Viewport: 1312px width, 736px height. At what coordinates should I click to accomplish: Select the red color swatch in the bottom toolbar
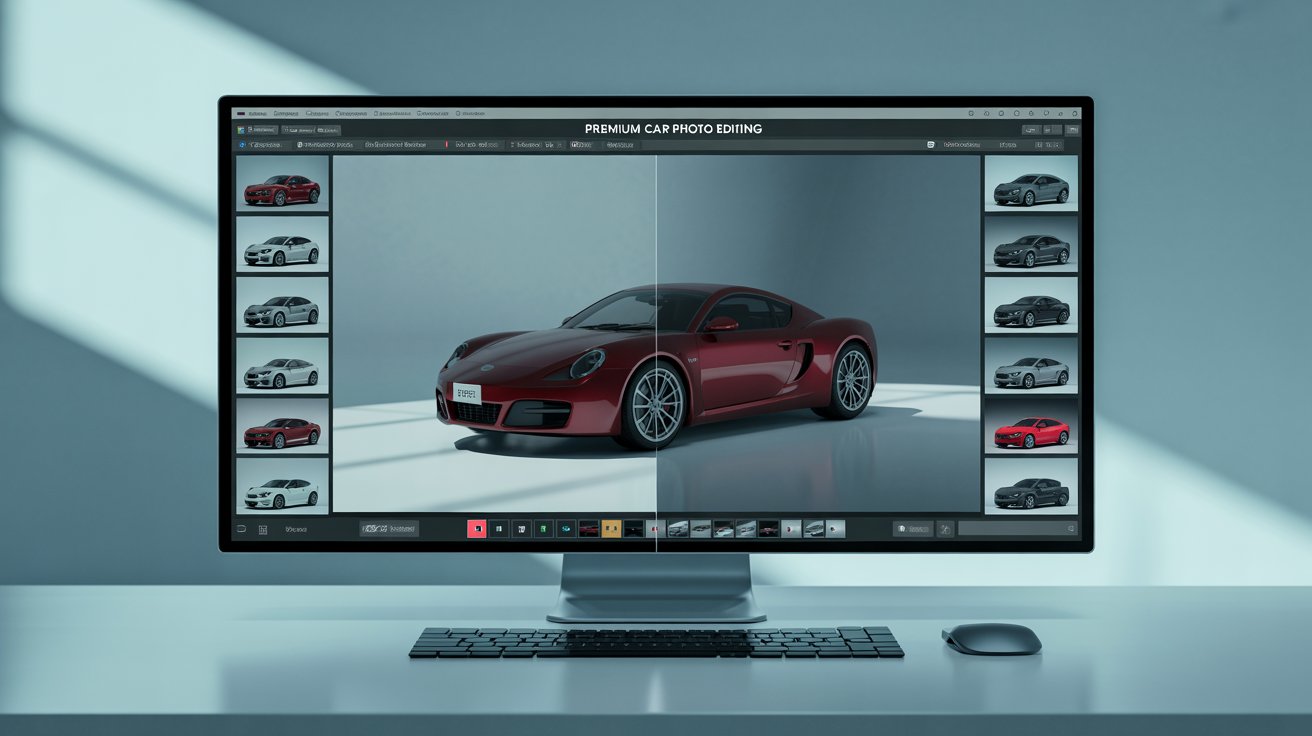point(478,527)
